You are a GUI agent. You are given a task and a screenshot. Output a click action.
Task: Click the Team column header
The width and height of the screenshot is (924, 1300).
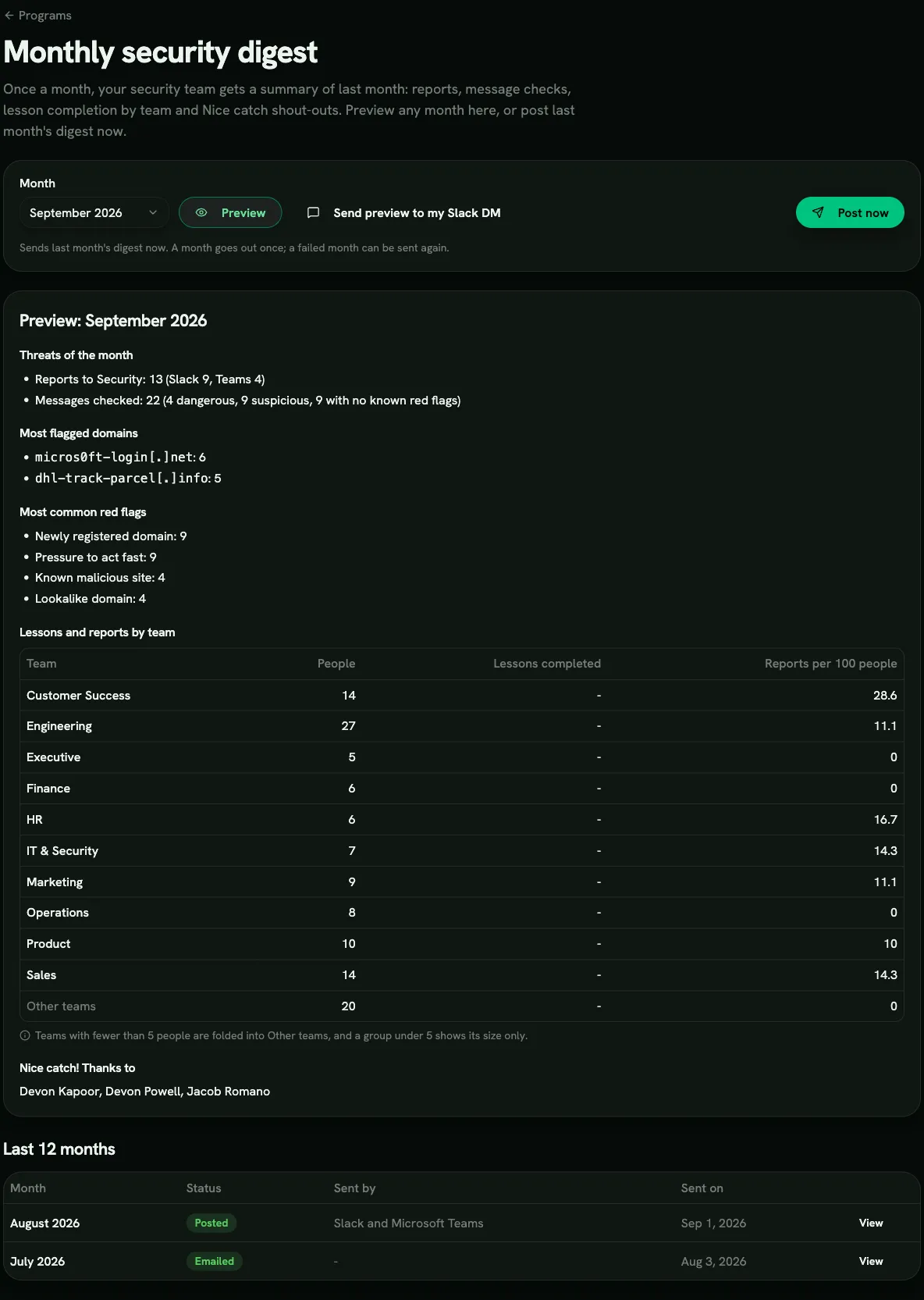(41, 664)
